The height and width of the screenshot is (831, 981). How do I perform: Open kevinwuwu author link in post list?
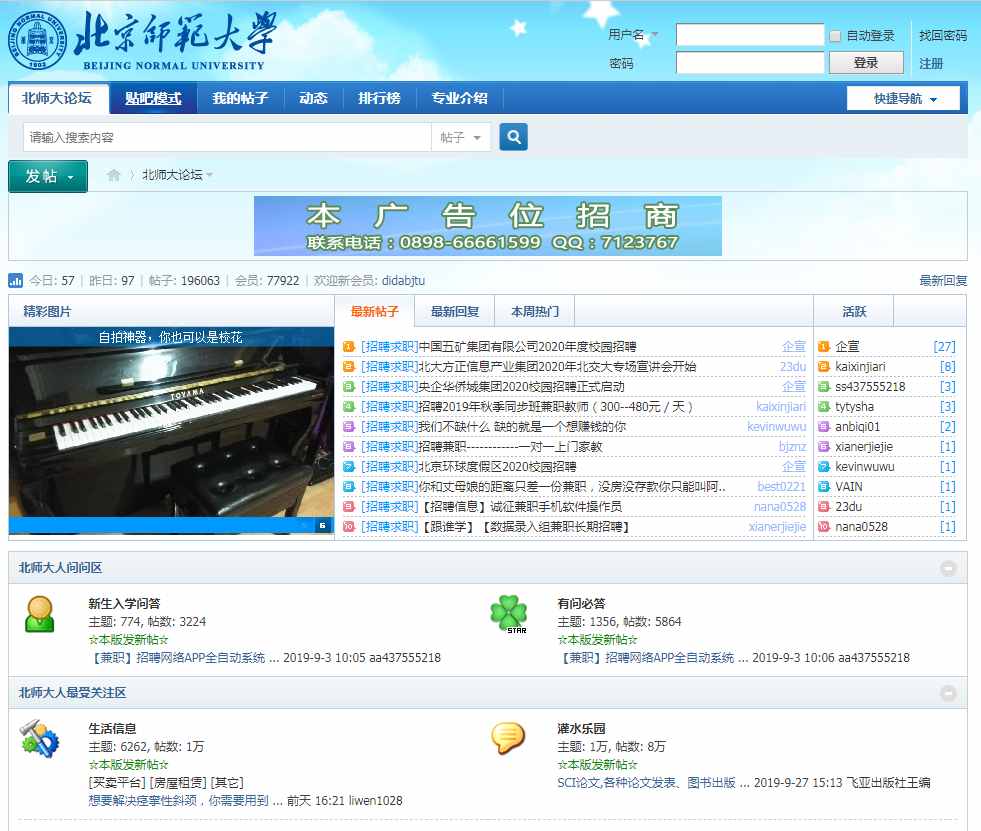point(776,427)
